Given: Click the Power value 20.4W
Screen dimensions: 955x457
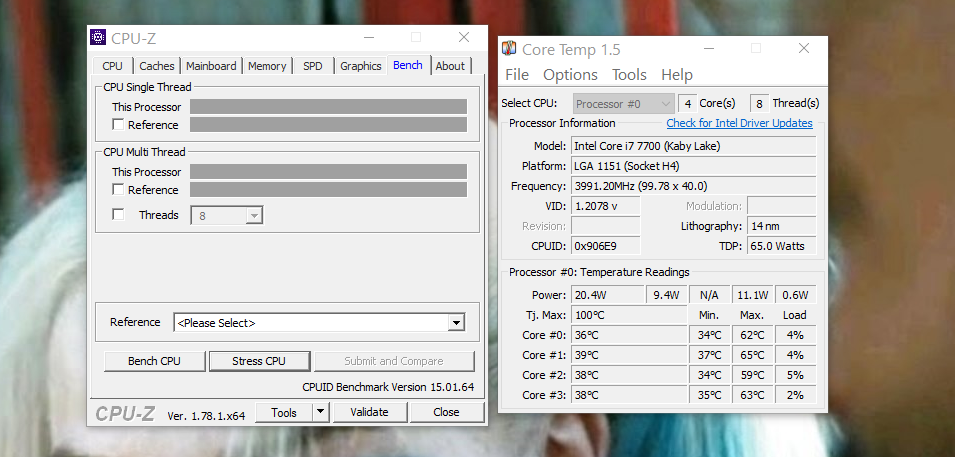Looking at the screenshot, I should 607,295.
